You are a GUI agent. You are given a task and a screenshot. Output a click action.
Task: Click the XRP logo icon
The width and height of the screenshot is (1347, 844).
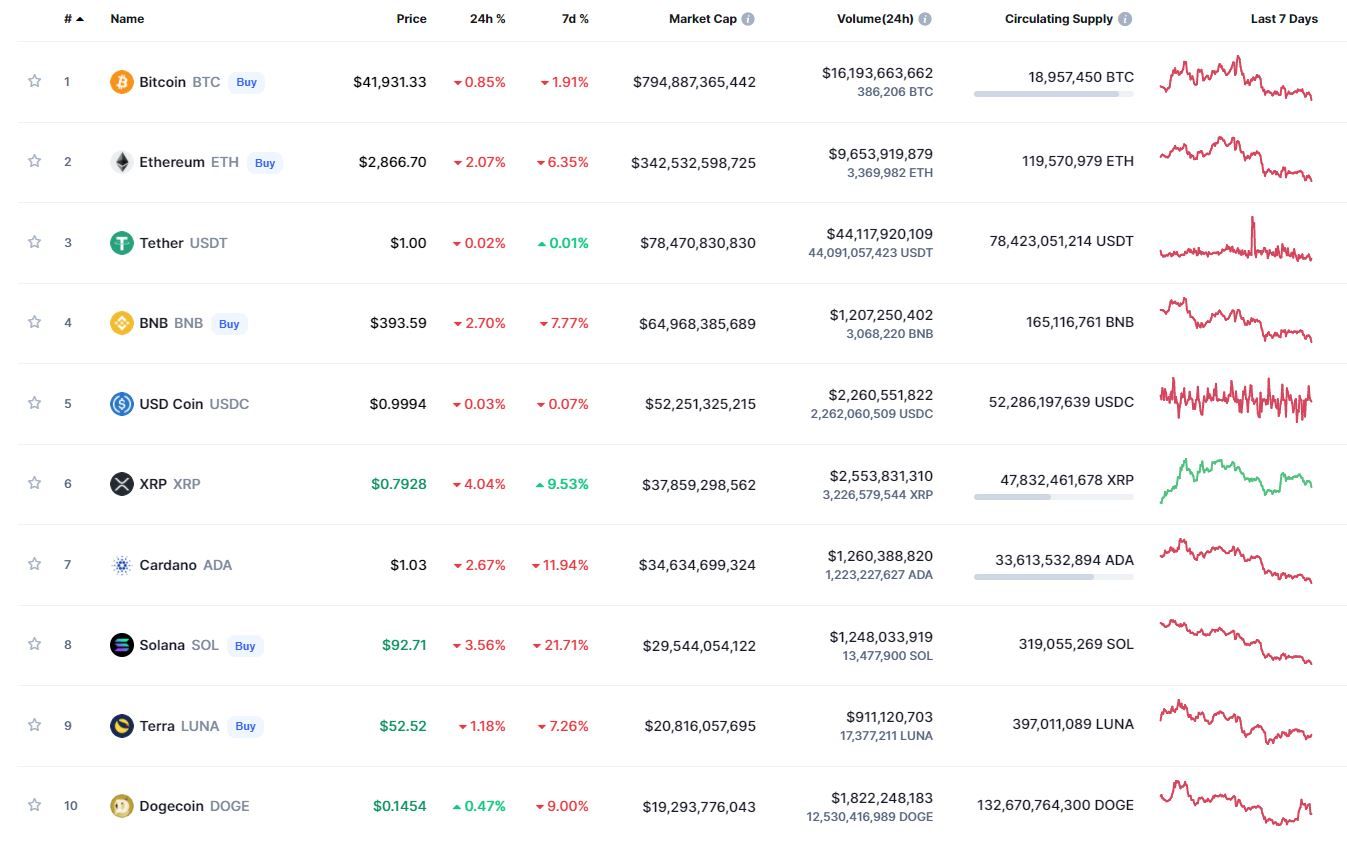click(x=121, y=484)
